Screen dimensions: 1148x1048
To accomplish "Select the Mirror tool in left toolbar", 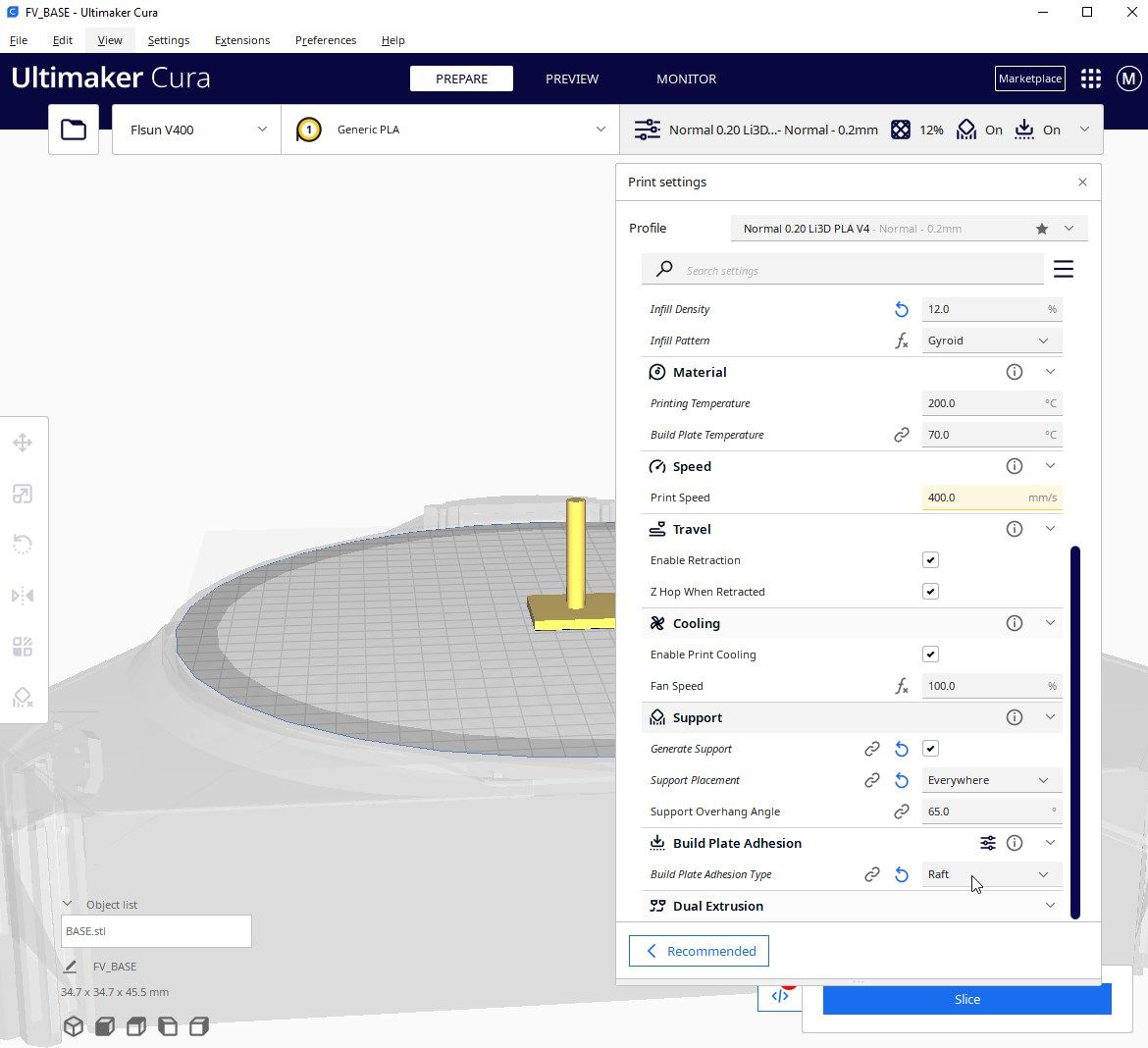I will (23, 596).
